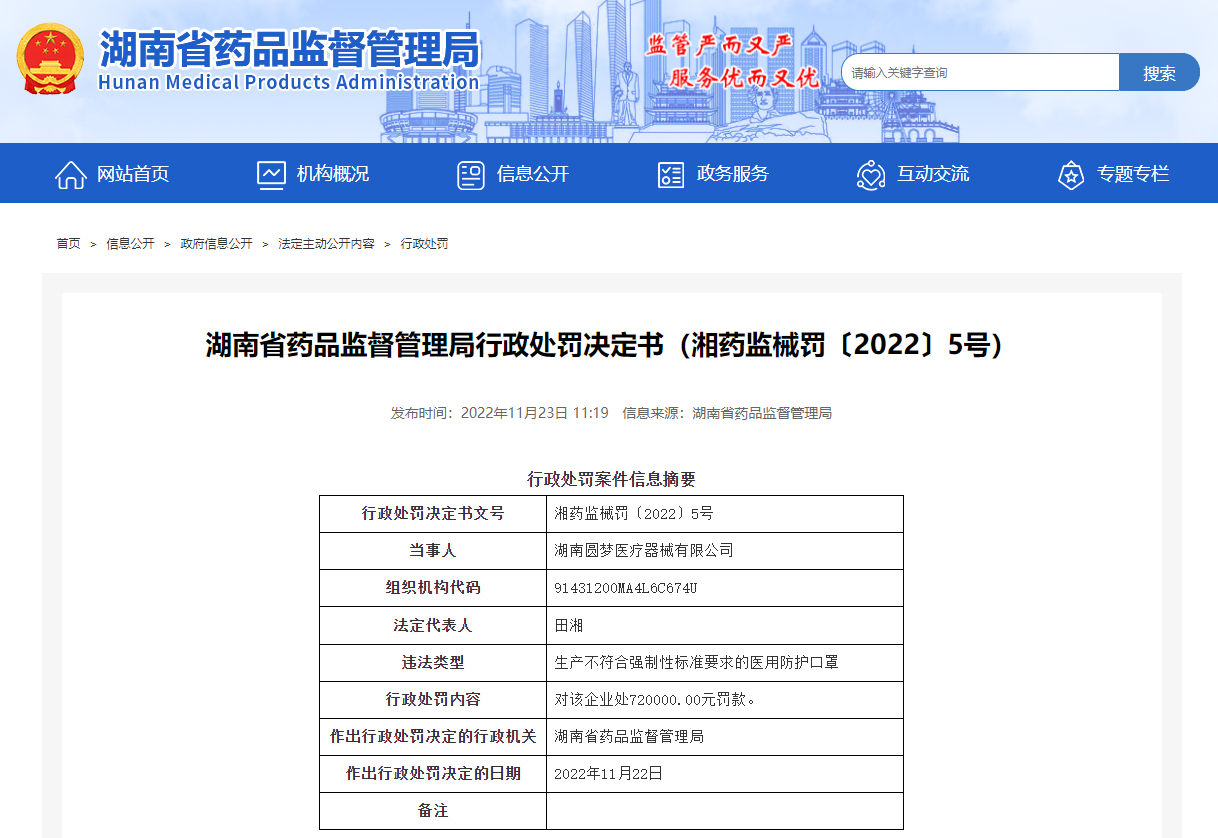Click the star badge icon beside 专题专栏
Viewport: 1218px width, 838px height.
(1071, 174)
